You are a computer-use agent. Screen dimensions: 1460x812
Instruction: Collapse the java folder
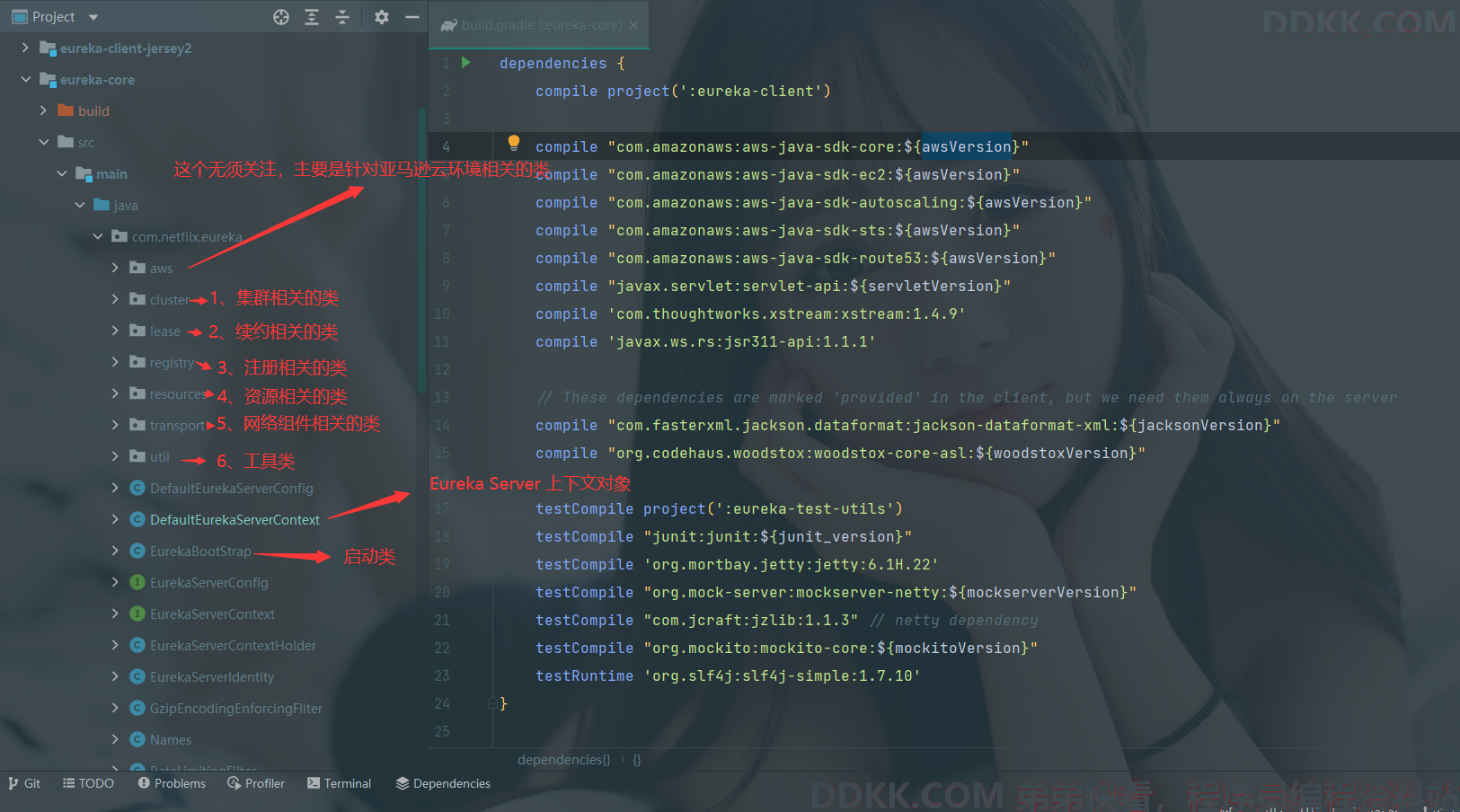click(79, 205)
